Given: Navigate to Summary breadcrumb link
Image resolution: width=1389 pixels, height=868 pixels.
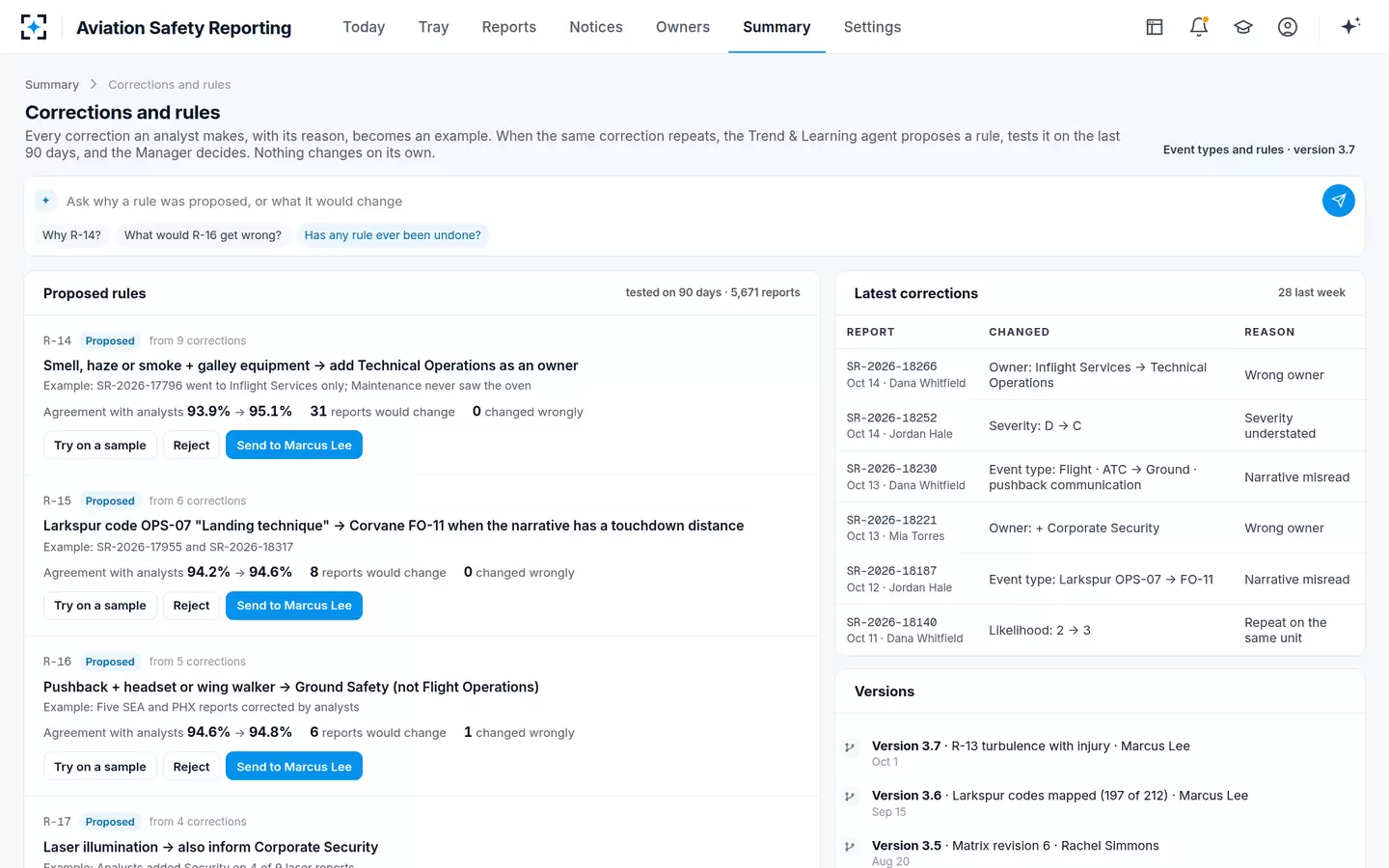Looking at the screenshot, I should point(52,85).
